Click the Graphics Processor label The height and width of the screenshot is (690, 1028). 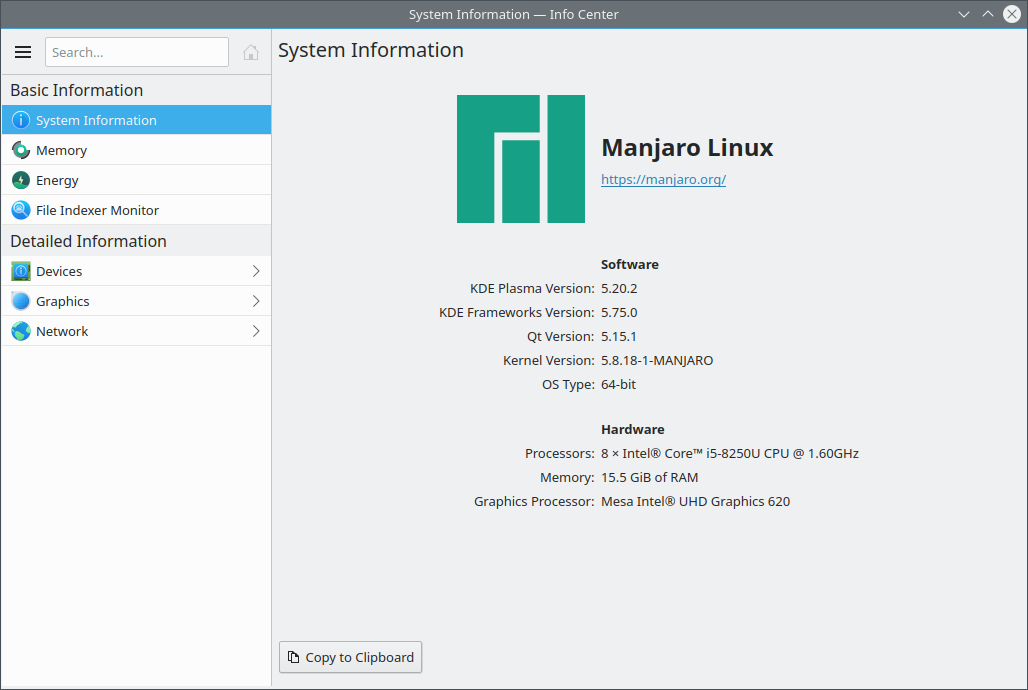[534, 501]
